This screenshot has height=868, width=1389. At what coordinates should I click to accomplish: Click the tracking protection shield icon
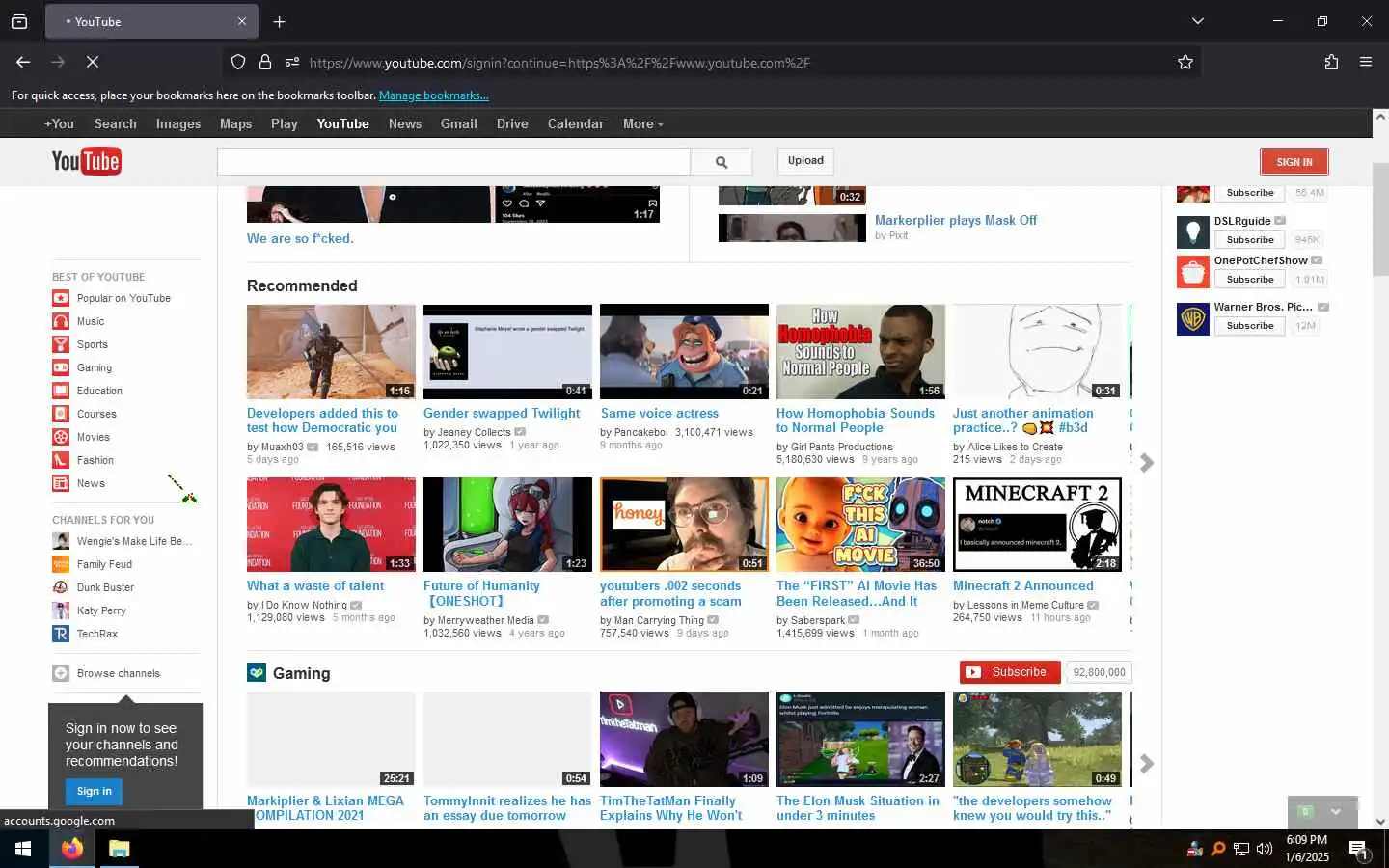238,62
